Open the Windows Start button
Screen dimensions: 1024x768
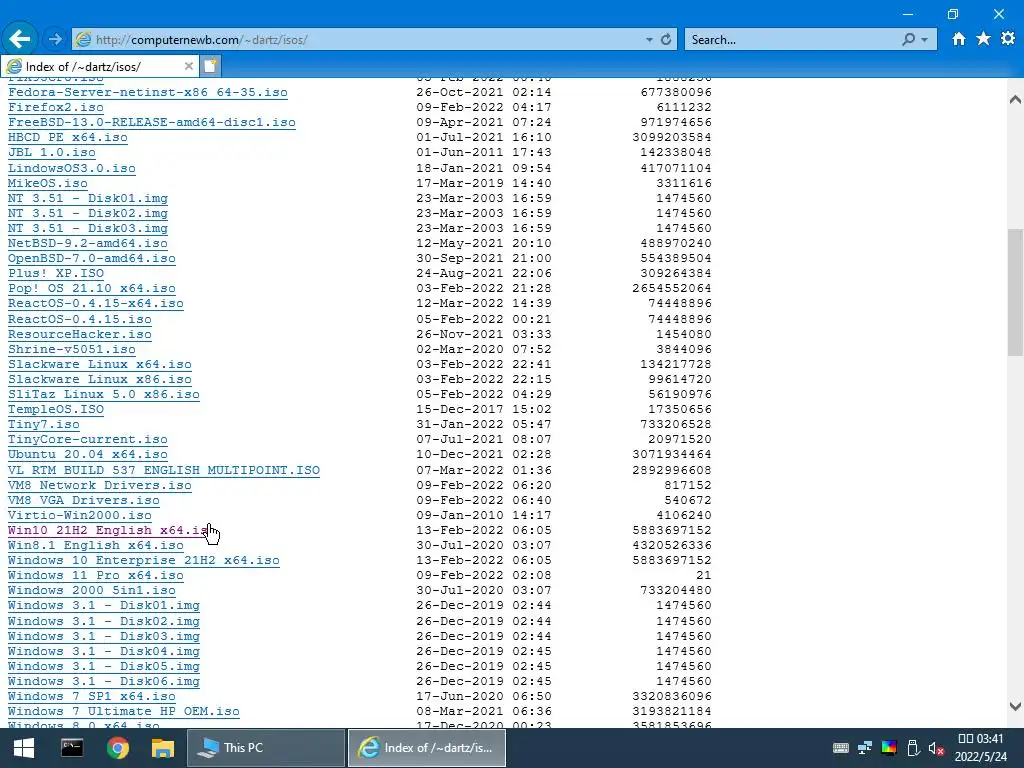click(x=24, y=748)
